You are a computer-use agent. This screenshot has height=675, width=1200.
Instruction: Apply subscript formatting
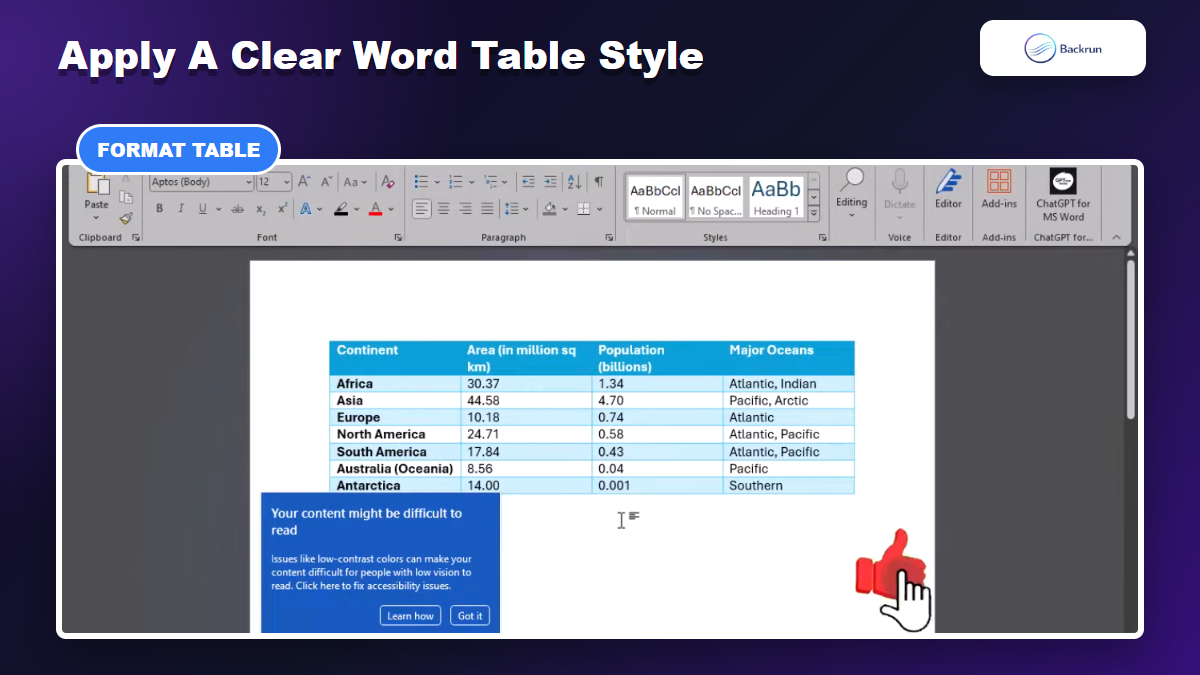tap(261, 209)
